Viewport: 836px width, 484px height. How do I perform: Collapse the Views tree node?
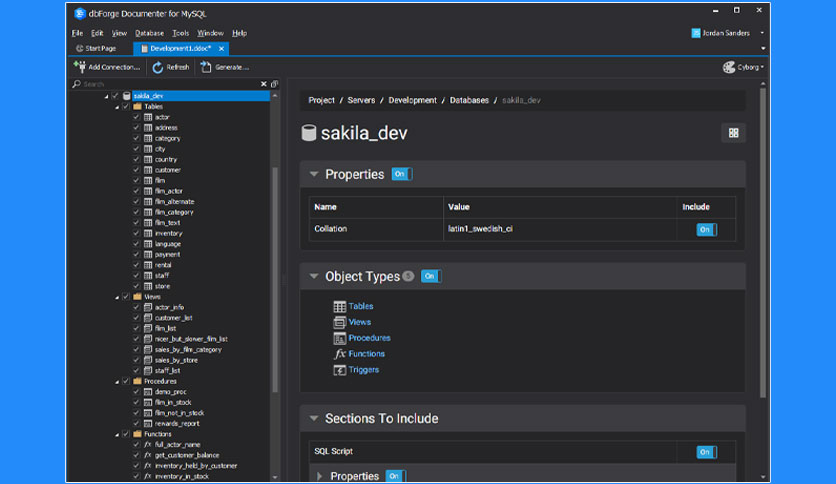[117, 297]
